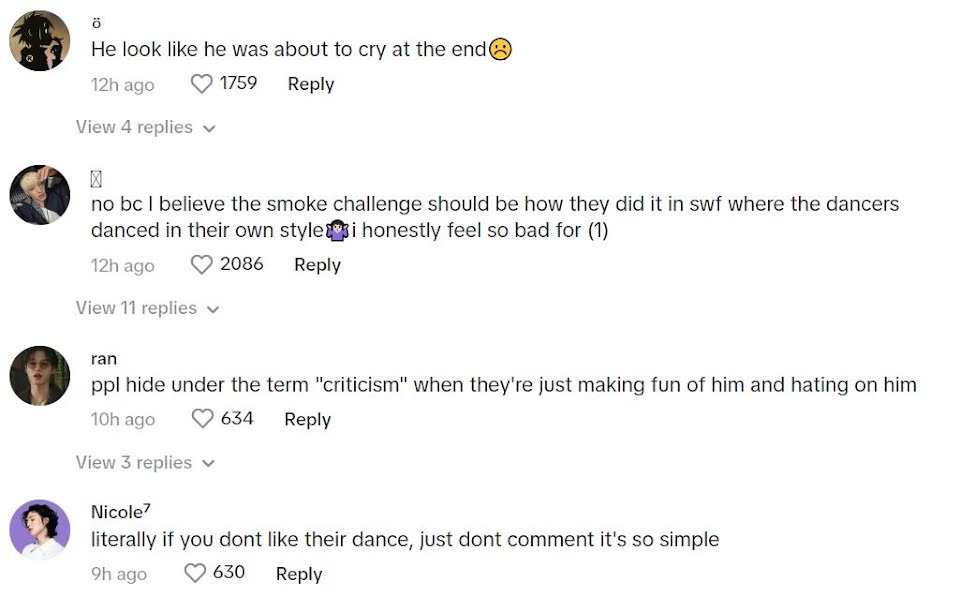960x597 pixels.
Task: Expand View 11 replies
Action: pos(147,308)
